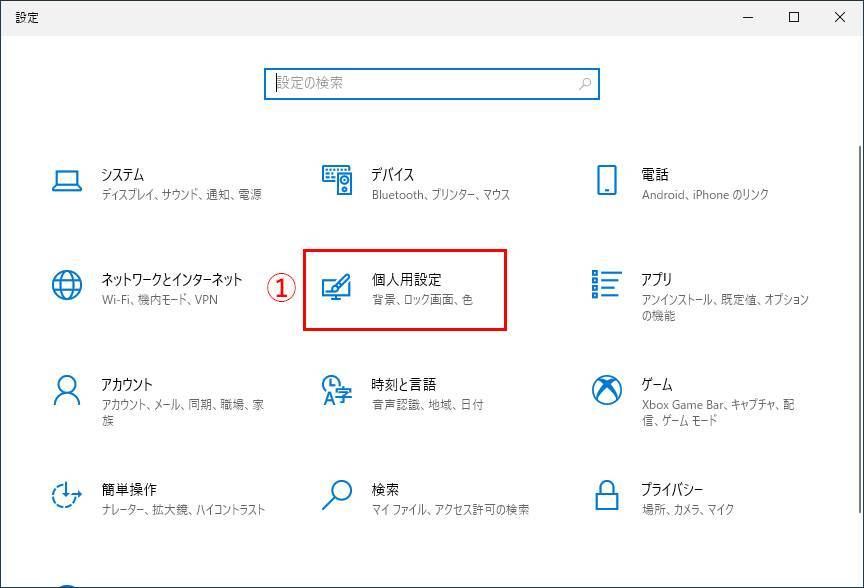
Task: Click the Wi-Fi、機内モード、VPN description
Action: tap(160, 300)
